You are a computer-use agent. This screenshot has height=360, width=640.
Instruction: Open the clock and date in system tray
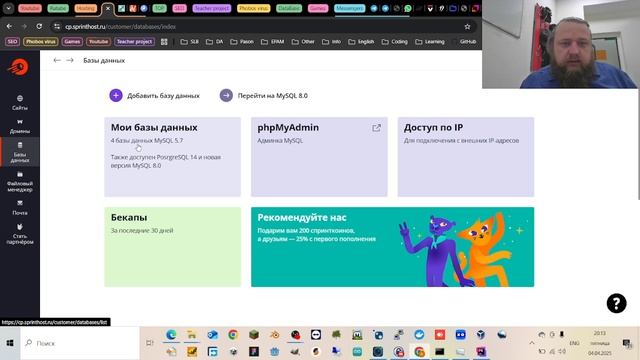point(600,343)
